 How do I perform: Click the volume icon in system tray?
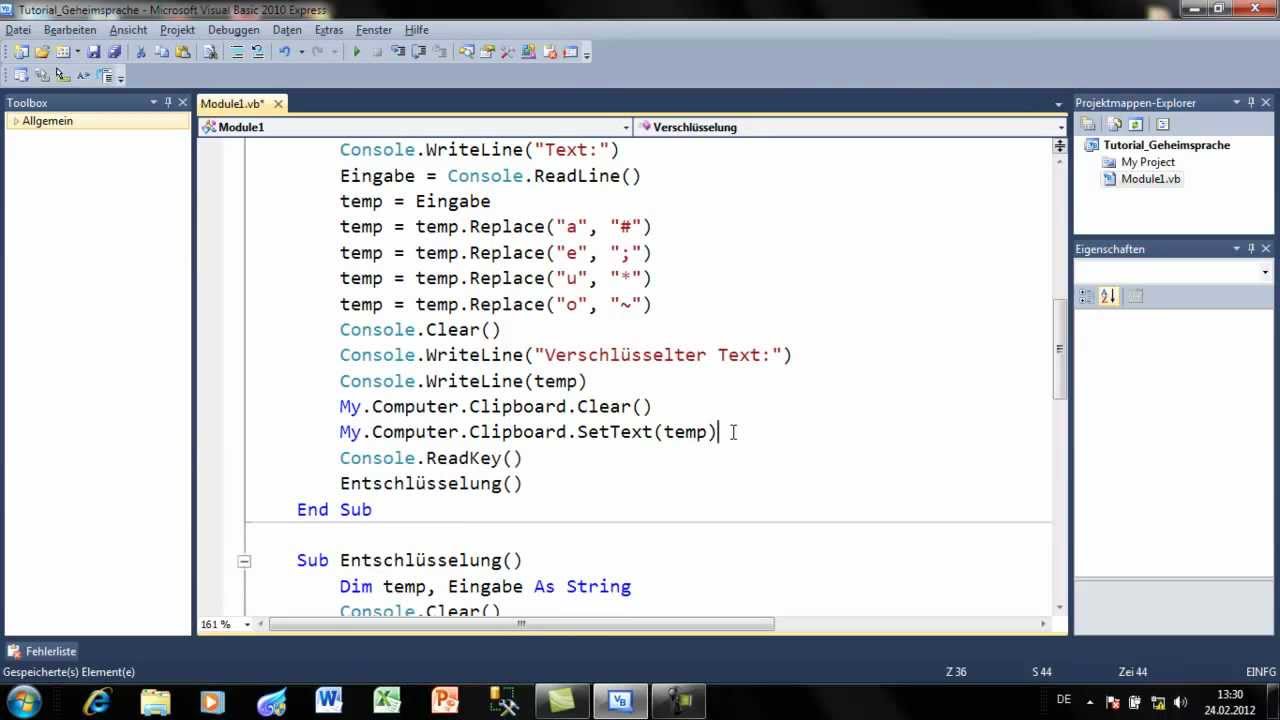pos(1180,702)
